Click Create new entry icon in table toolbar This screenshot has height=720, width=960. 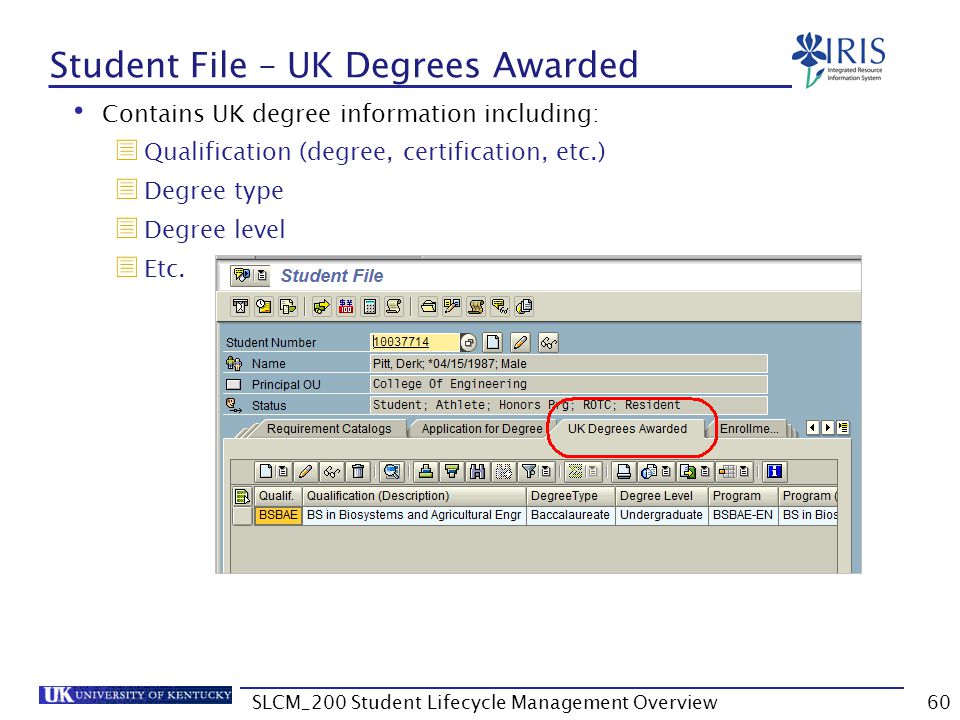pyautogui.click(x=266, y=471)
